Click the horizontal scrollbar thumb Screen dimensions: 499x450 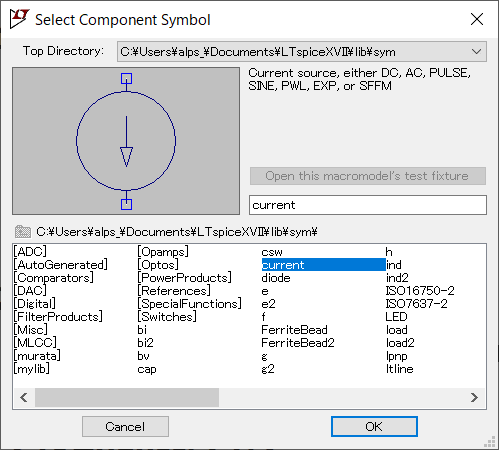tap(127, 397)
